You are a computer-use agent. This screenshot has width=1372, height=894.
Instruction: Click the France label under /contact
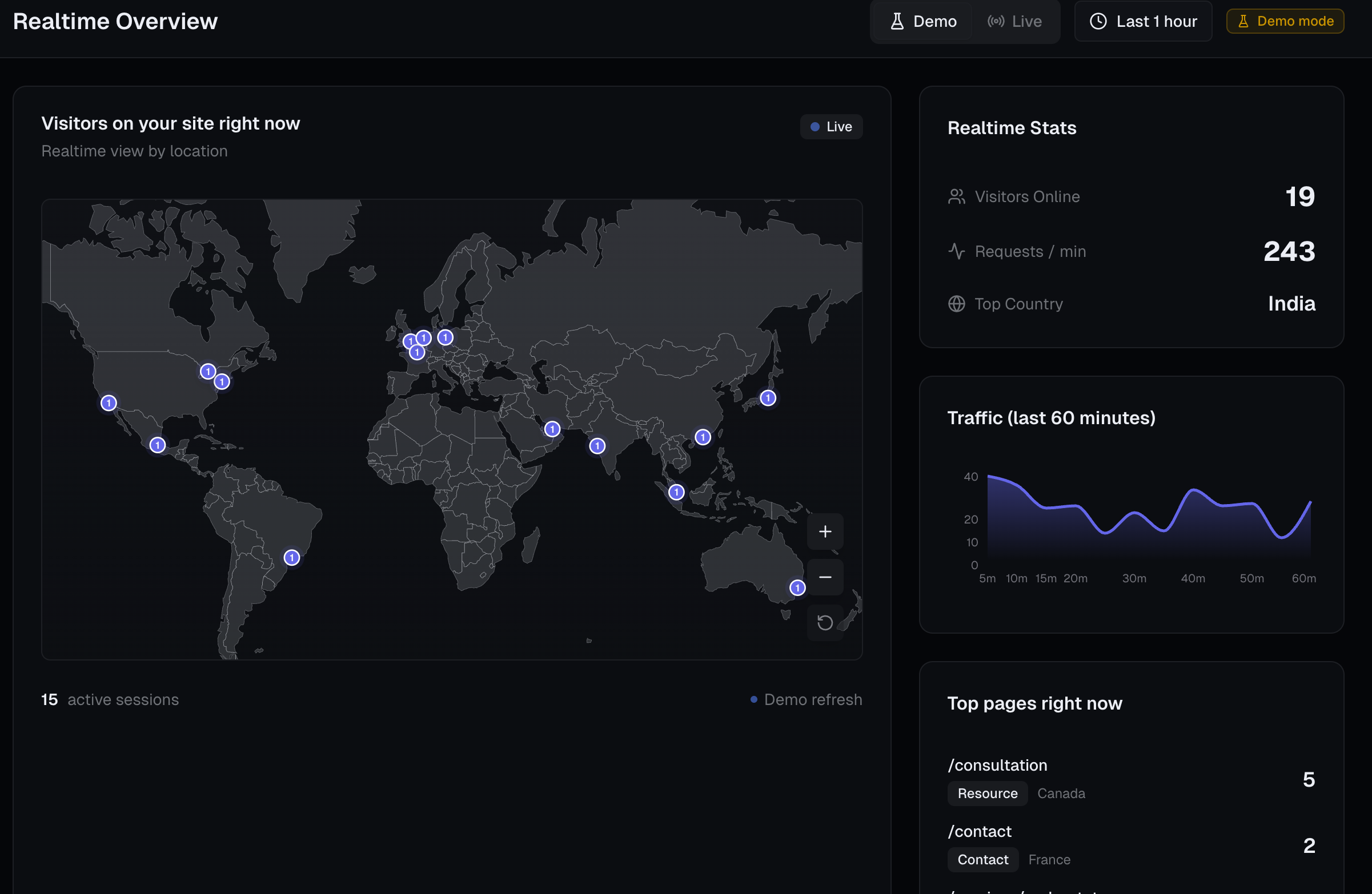tap(1049, 859)
